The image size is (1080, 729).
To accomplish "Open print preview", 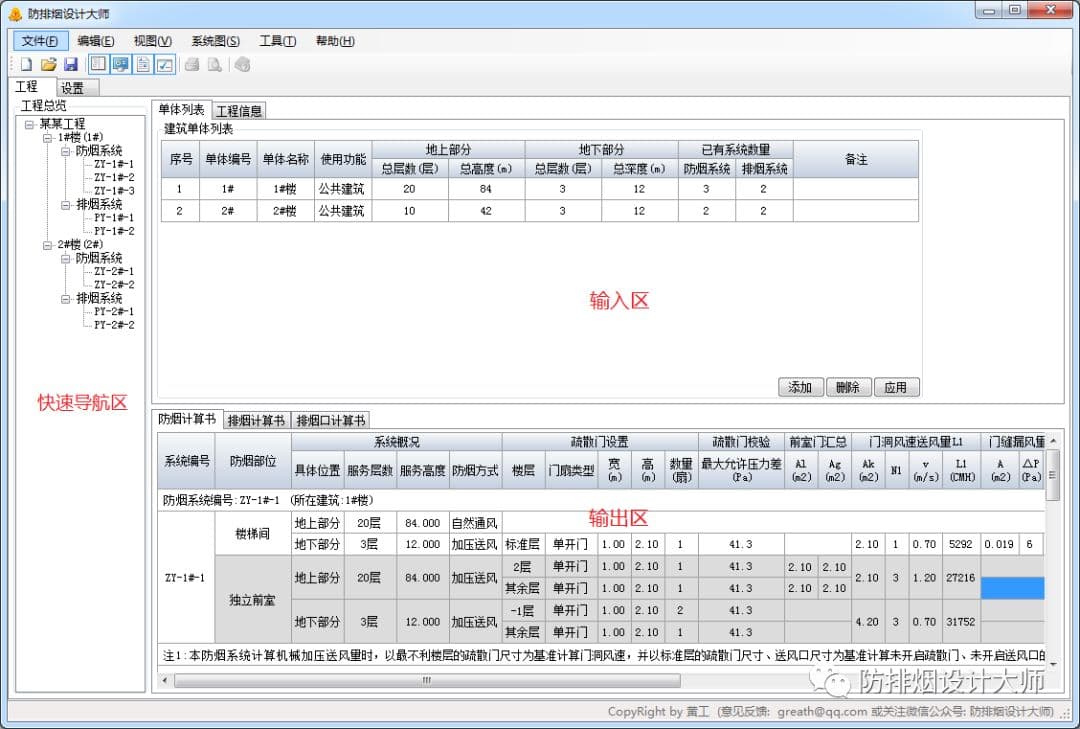I will point(214,63).
